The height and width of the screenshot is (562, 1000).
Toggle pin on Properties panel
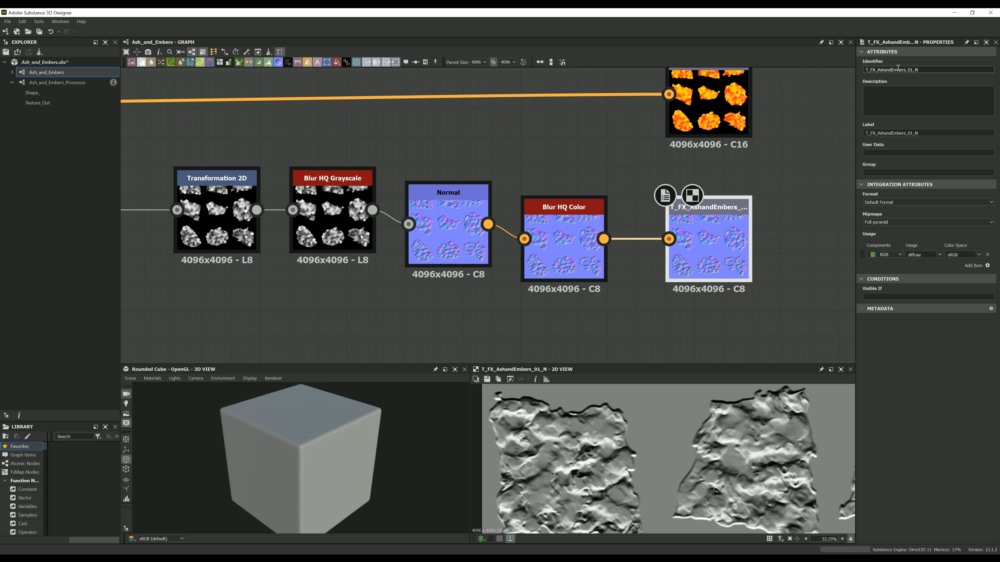967,42
